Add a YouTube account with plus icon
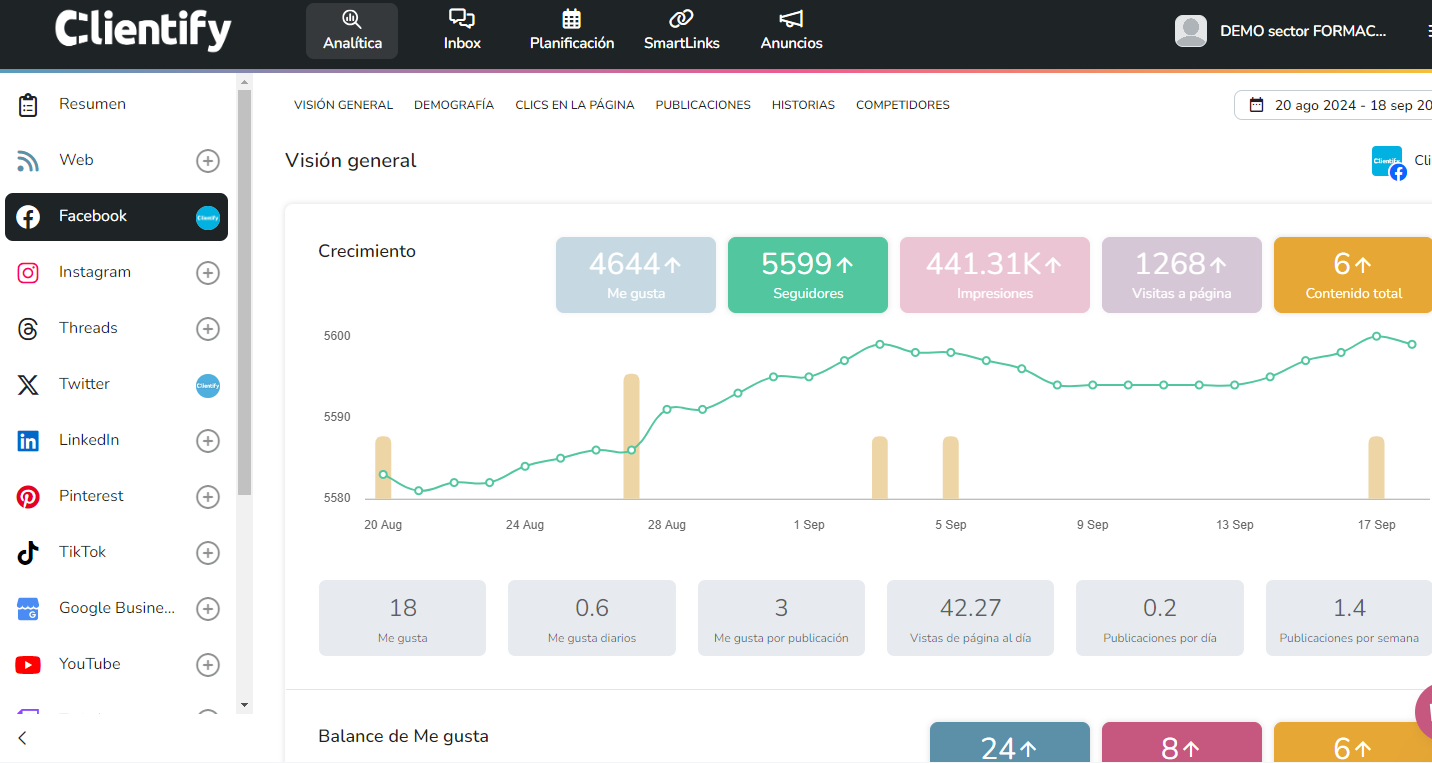The width and height of the screenshot is (1432, 763). point(207,665)
